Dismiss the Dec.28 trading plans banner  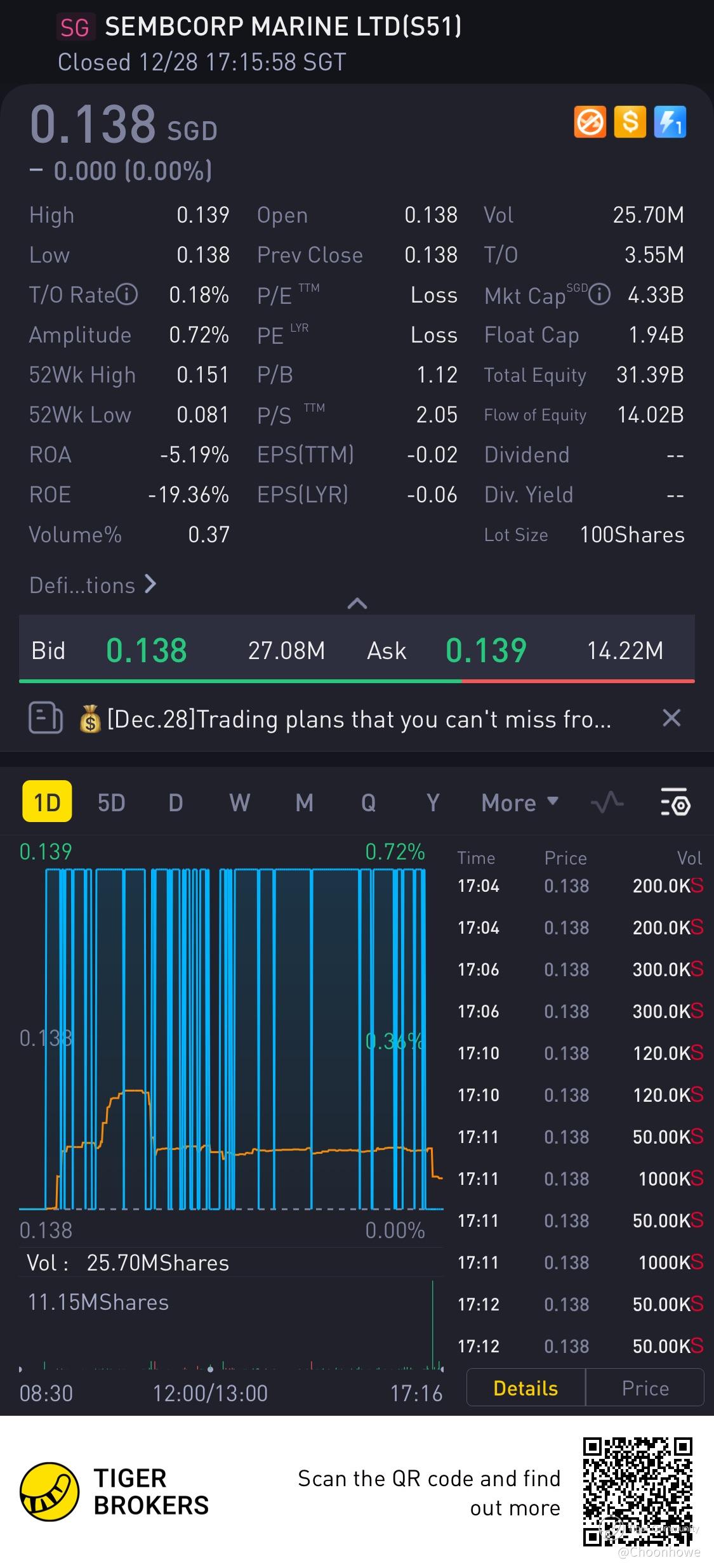[671, 718]
